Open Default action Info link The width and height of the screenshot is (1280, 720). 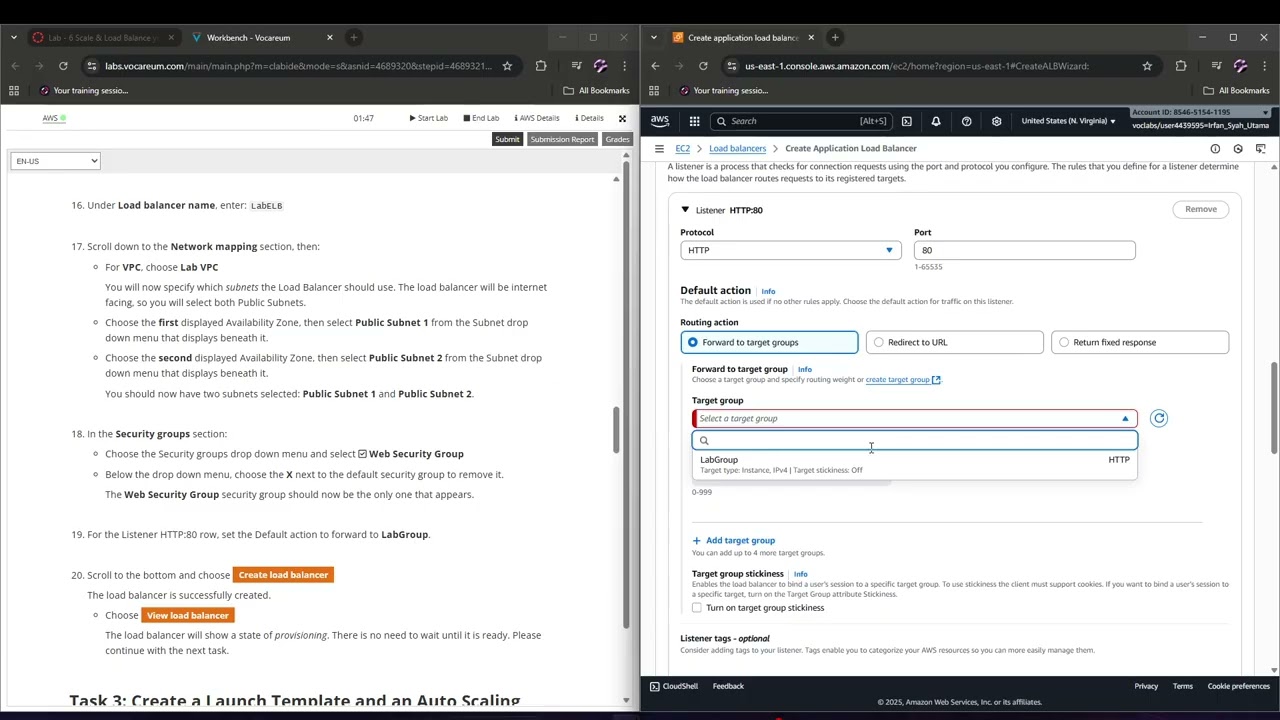coord(768,291)
